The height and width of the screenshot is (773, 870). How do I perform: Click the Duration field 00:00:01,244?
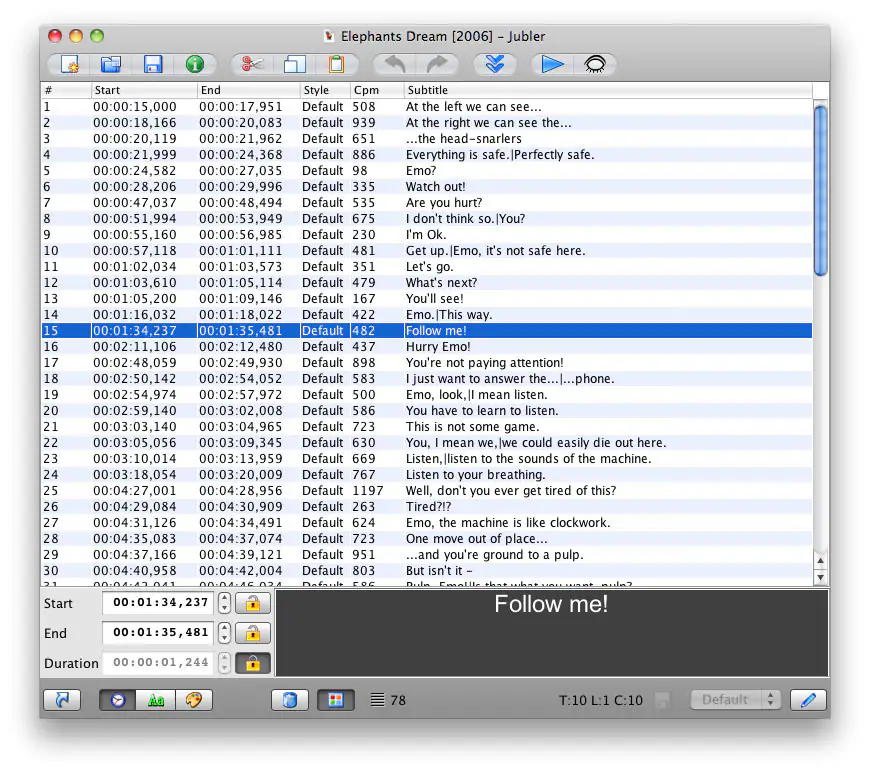(x=159, y=663)
